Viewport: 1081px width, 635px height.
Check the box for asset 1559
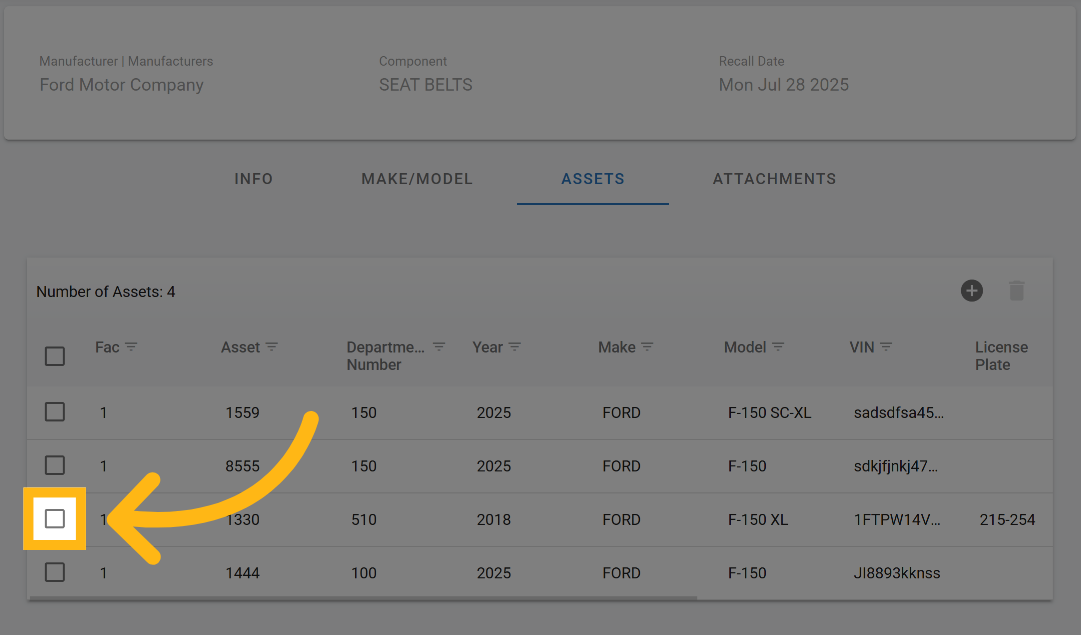click(55, 412)
